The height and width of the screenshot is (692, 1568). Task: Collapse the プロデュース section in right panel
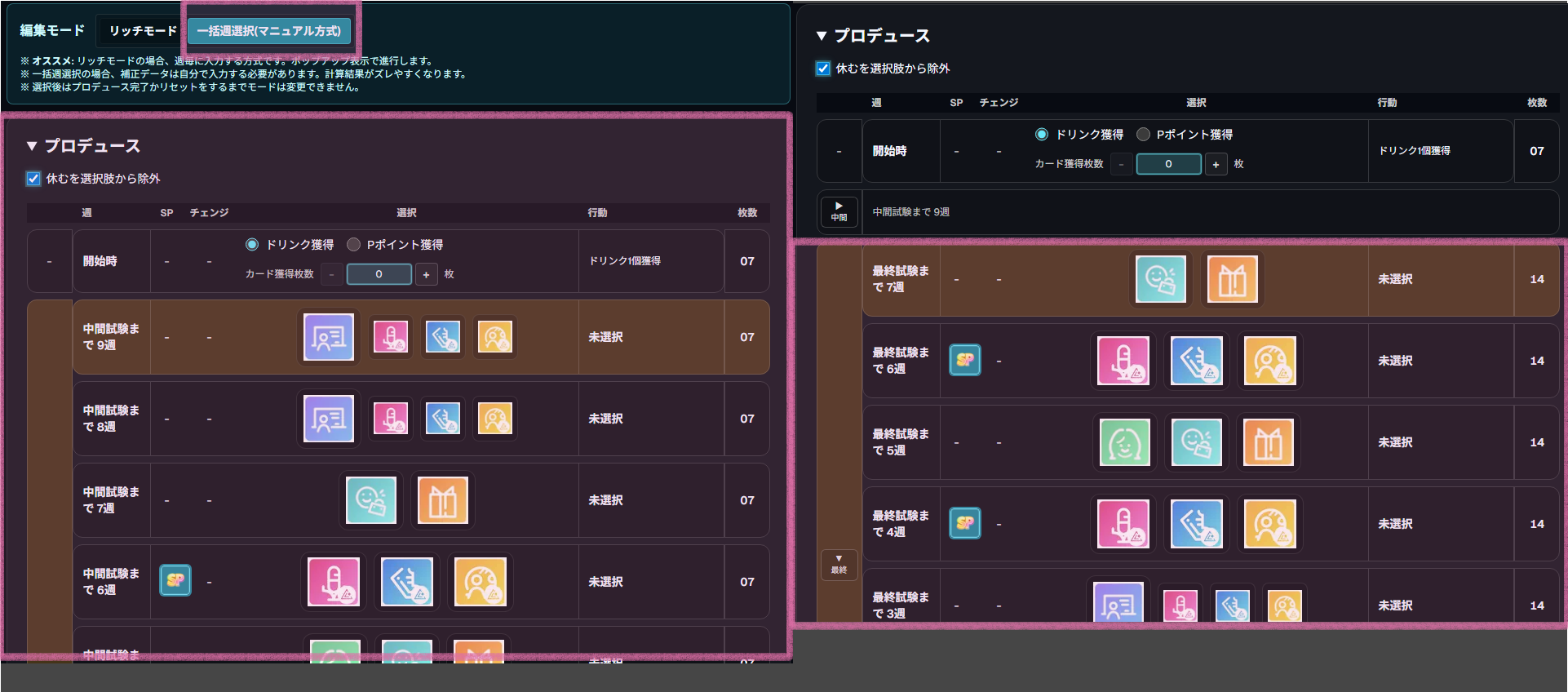click(x=822, y=36)
